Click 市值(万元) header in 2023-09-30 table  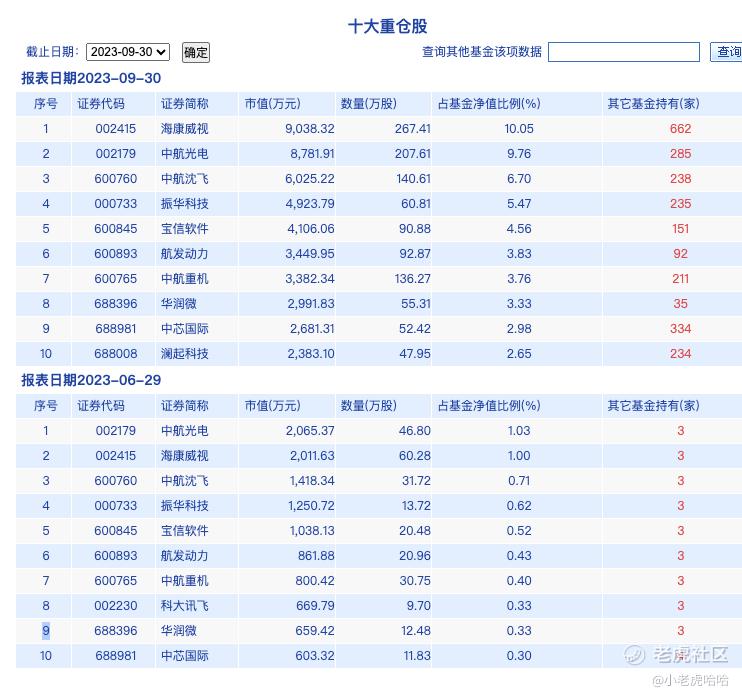point(272,104)
